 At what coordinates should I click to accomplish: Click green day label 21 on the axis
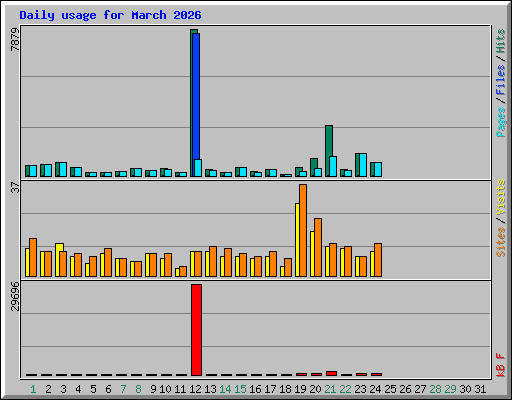click(x=330, y=389)
